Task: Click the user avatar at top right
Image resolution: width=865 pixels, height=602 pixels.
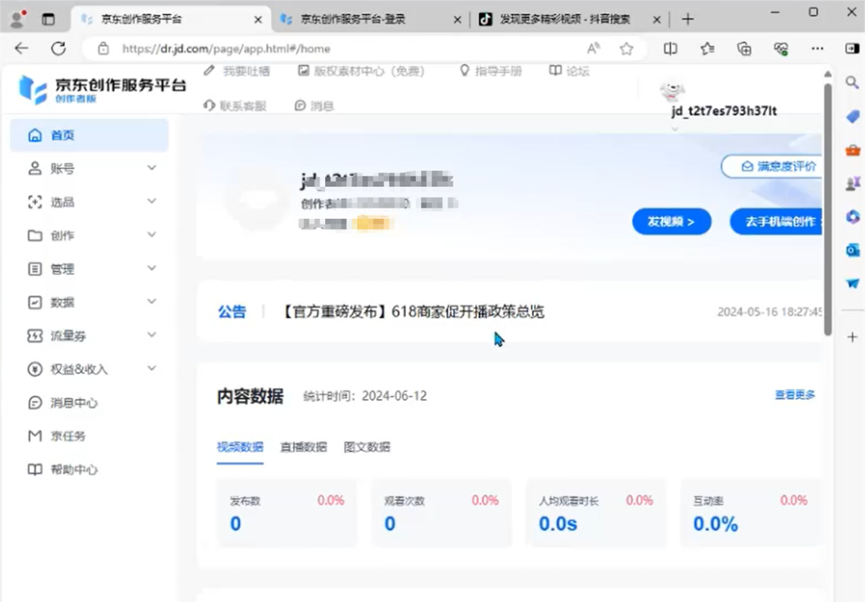Action: point(672,90)
